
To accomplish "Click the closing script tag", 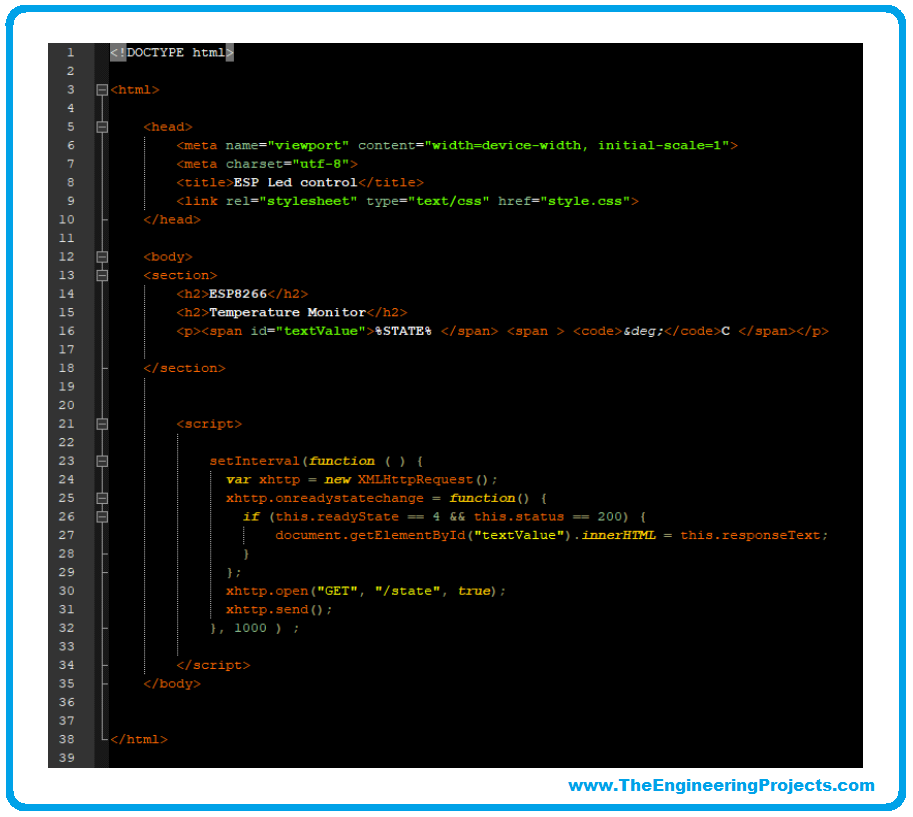I will (x=213, y=666).
